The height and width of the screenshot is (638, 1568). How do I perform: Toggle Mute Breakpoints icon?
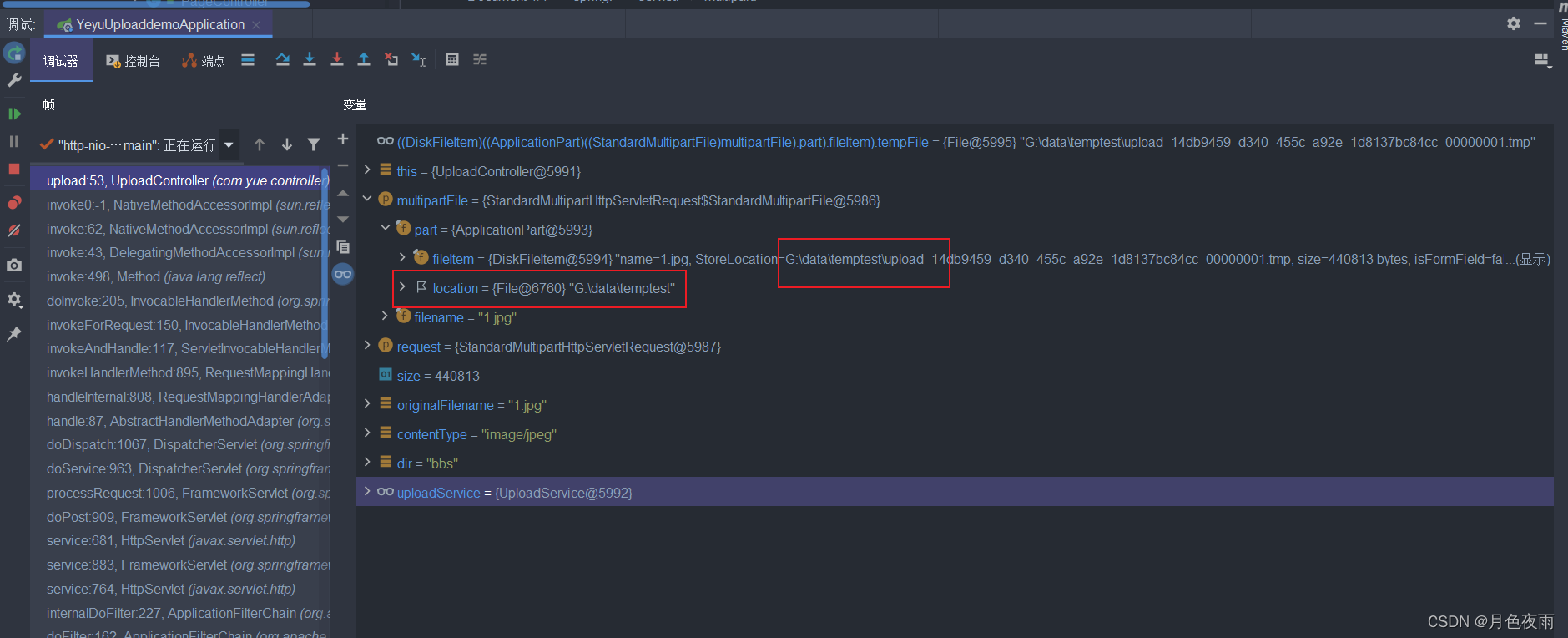[x=14, y=230]
